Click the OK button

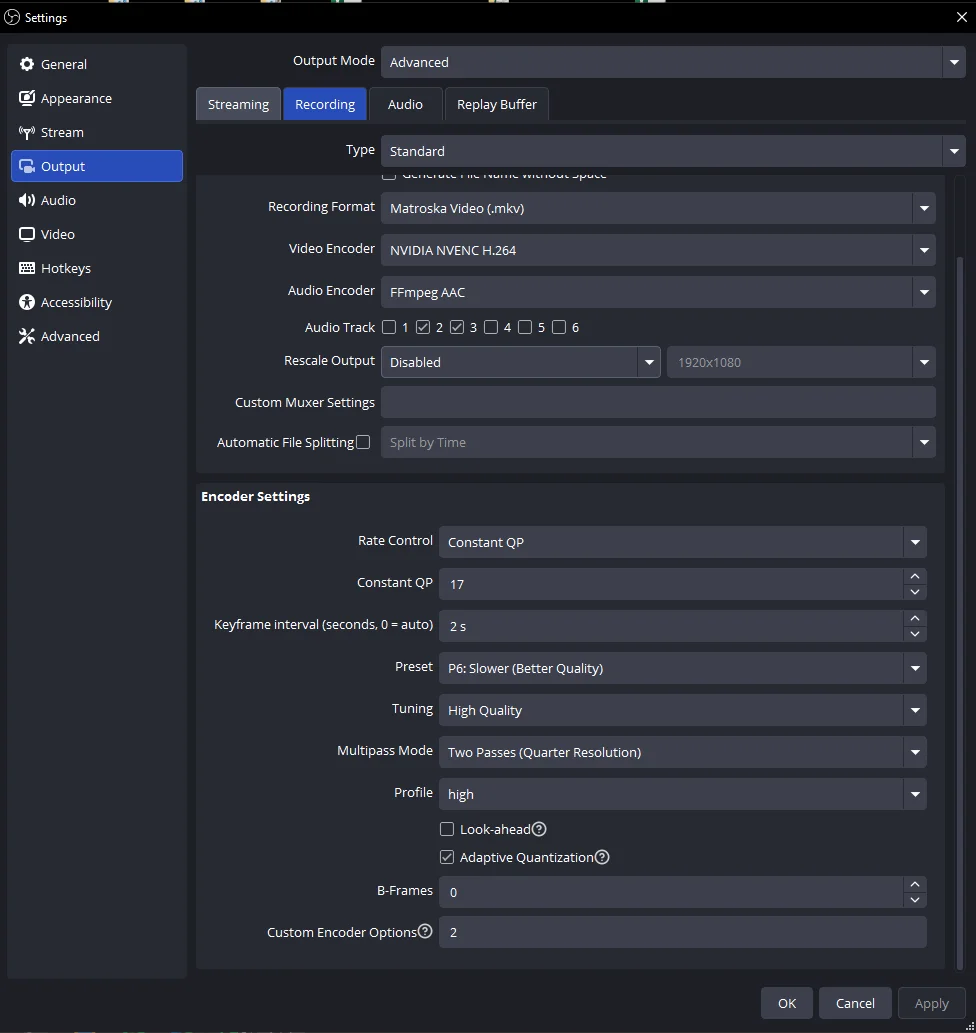787,1003
